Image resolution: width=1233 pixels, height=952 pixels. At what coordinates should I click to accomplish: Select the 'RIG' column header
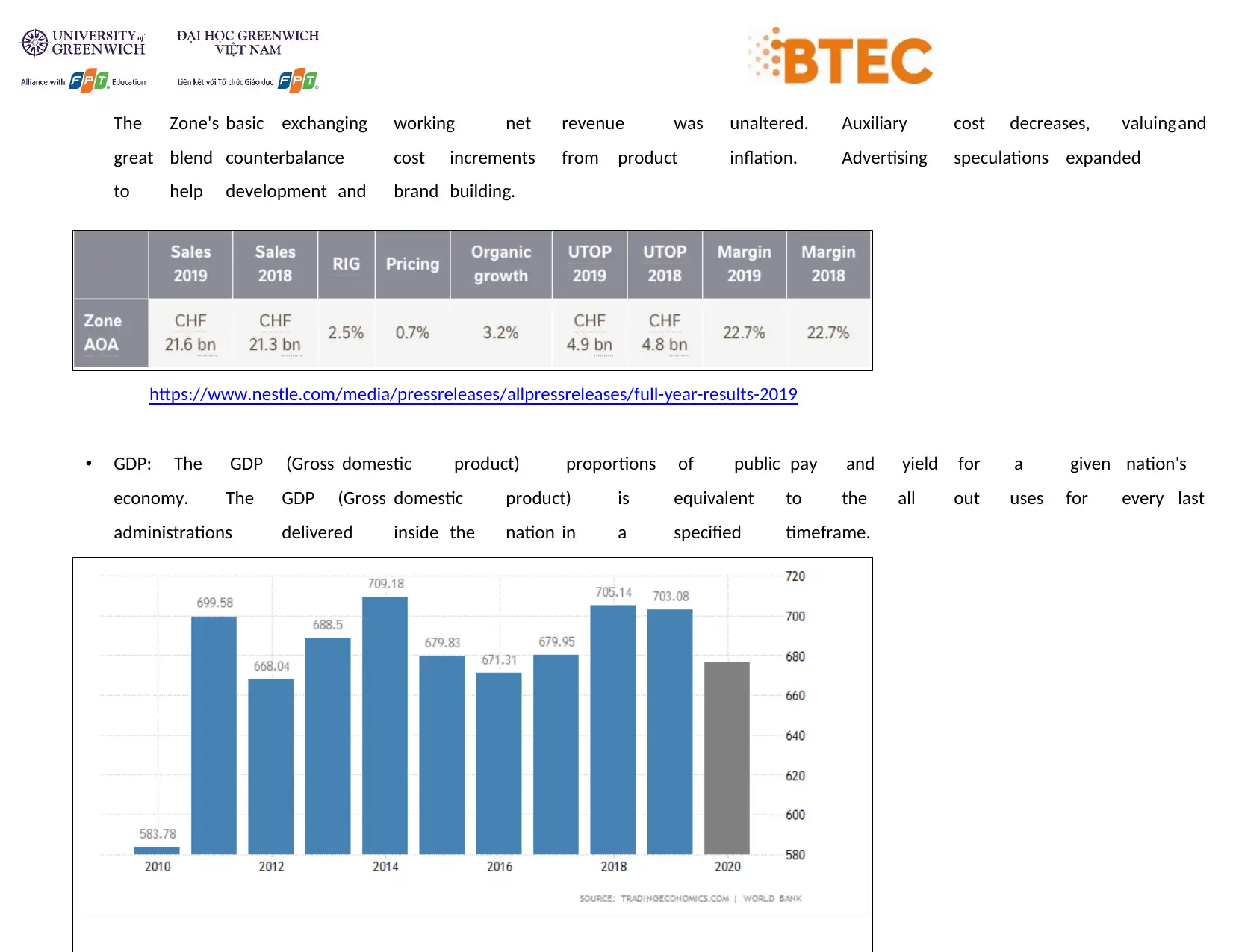[x=346, y=264]
